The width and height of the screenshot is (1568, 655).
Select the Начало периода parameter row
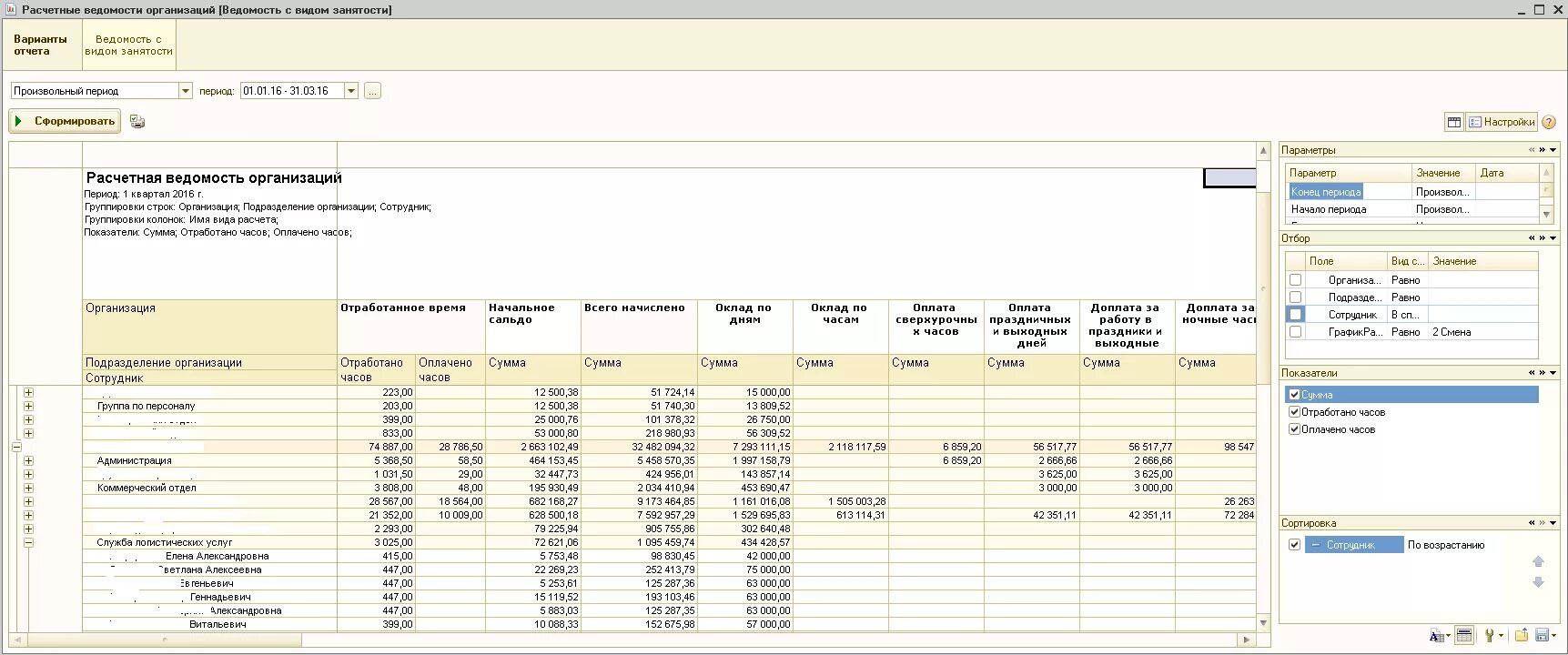(1411, 209)
